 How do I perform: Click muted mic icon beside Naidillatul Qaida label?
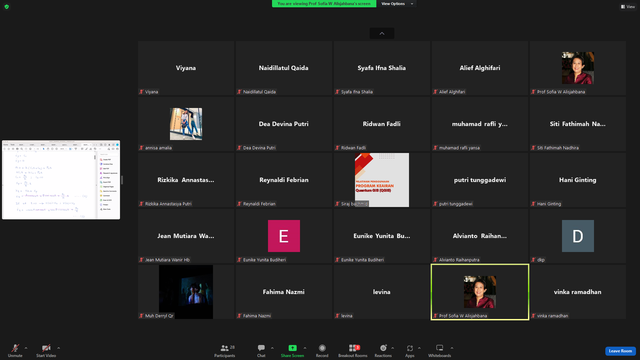click(x=239, y=92)
